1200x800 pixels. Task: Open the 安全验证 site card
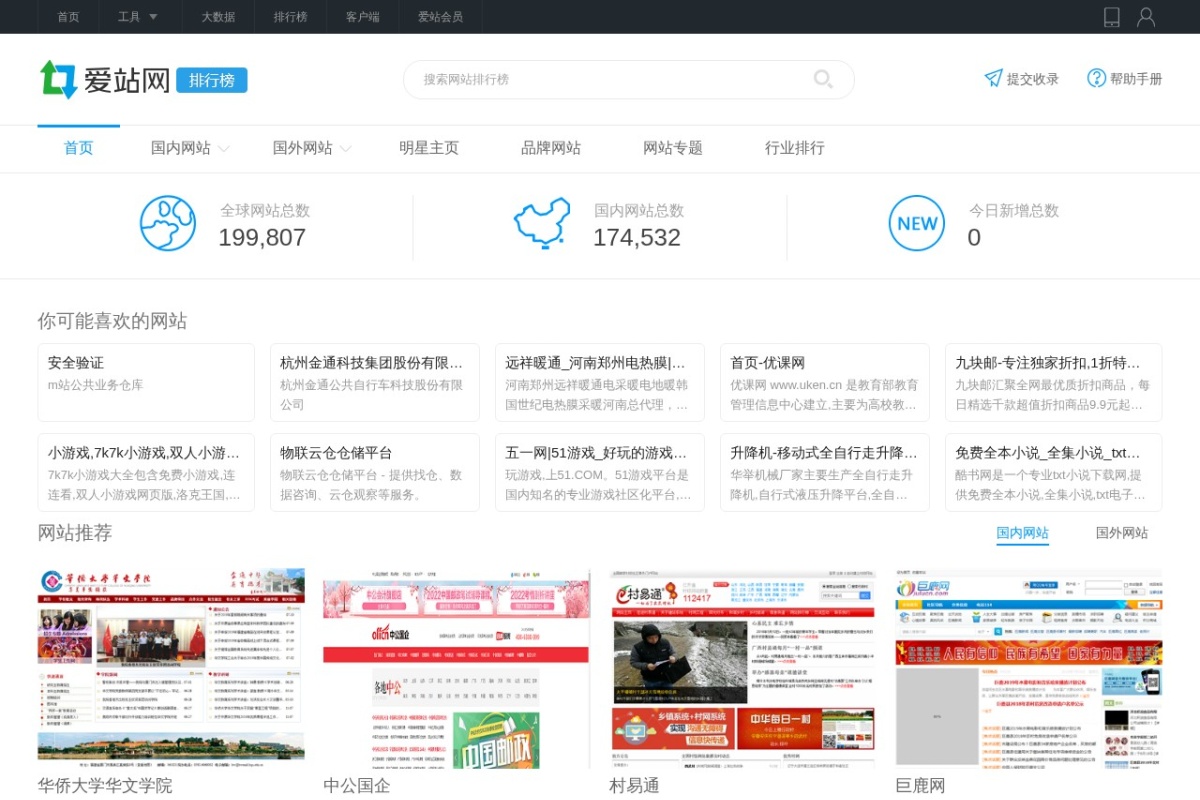(x=146, y=382)
